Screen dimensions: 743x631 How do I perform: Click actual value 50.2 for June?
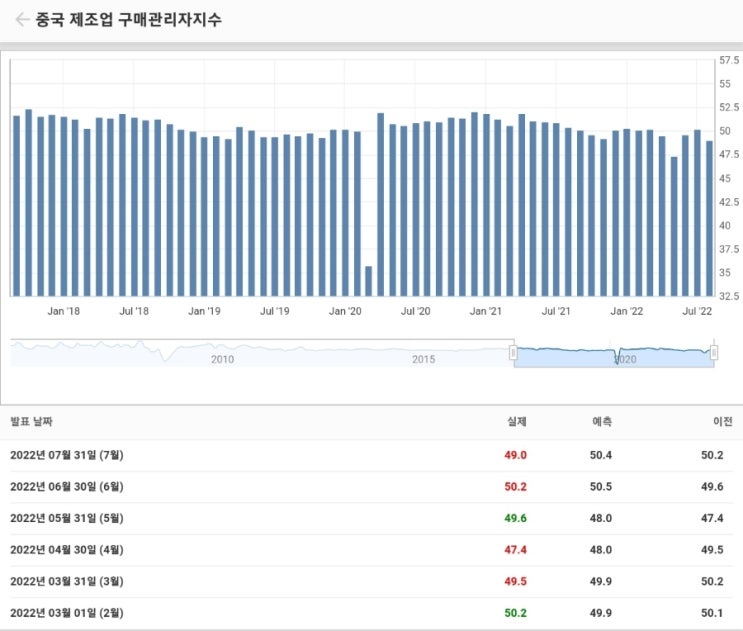pyautogui.click(x=516, y=487)
